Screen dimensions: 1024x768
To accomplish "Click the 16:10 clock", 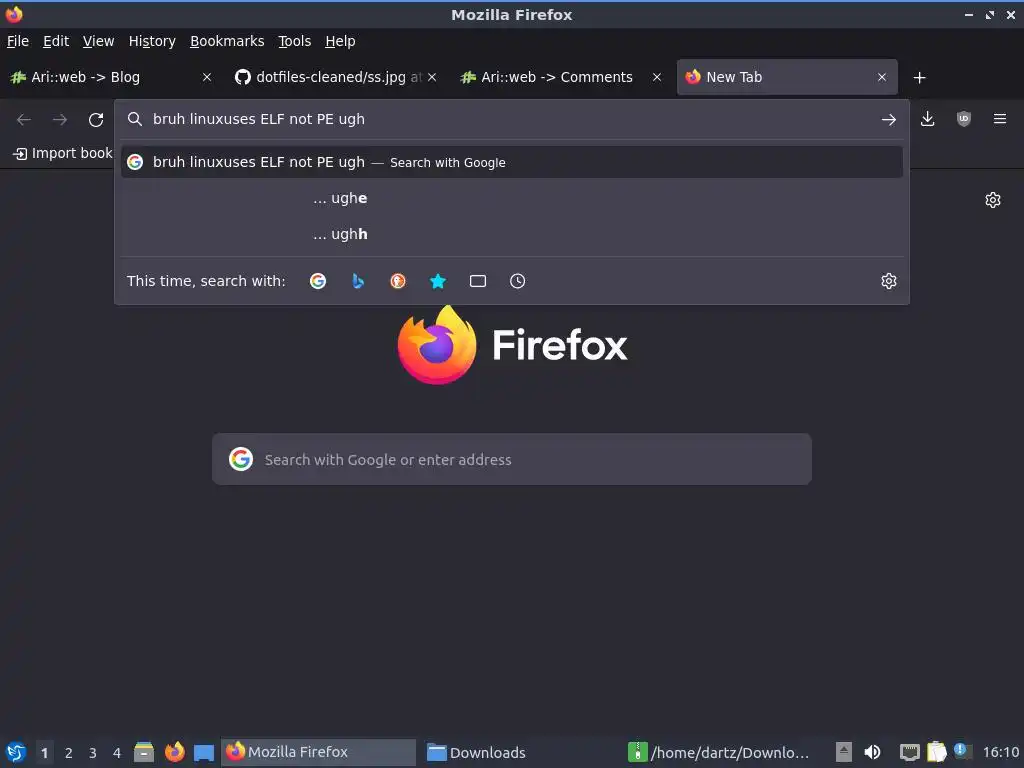I will click(x=1000, y=752).
